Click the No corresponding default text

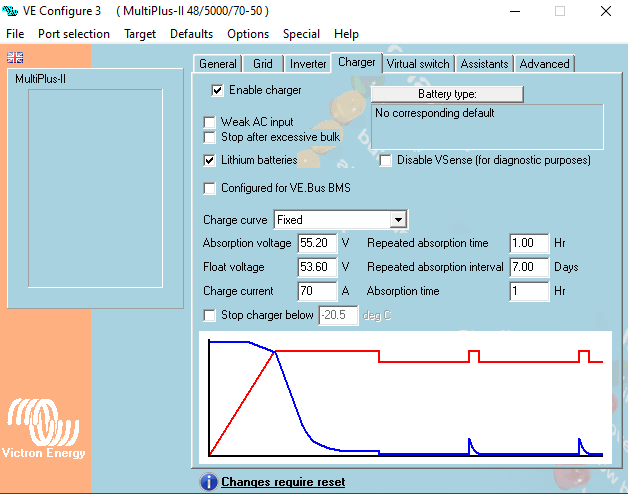coord(435,113)
